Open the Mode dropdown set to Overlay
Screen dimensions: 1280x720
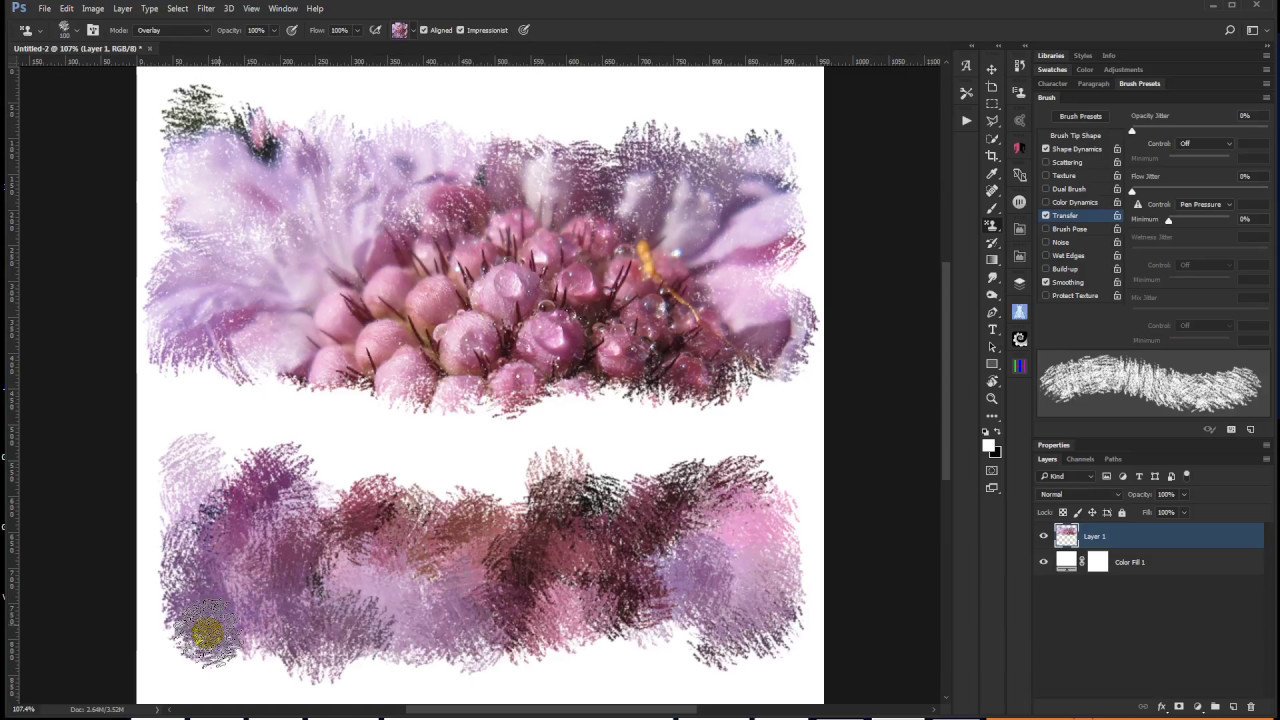pos(172,30)
